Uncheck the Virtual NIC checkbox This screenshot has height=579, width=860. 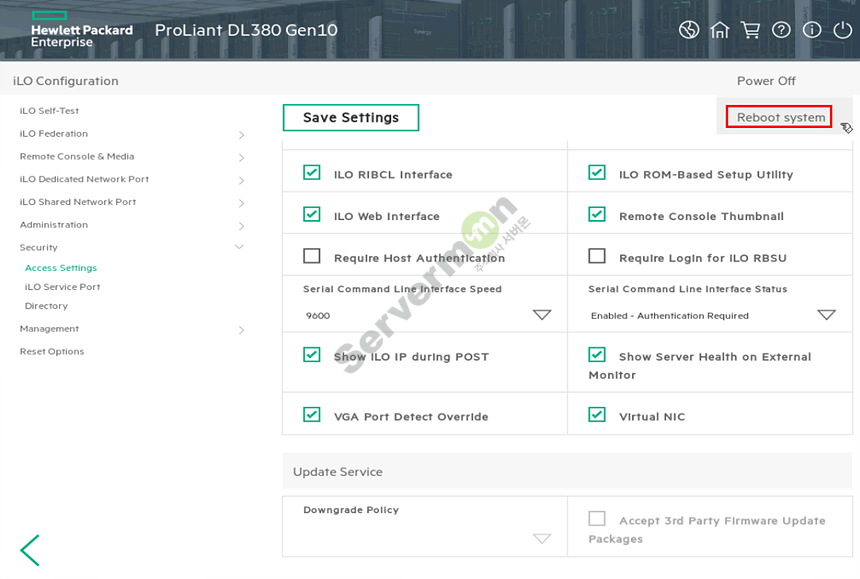(597, 415)
